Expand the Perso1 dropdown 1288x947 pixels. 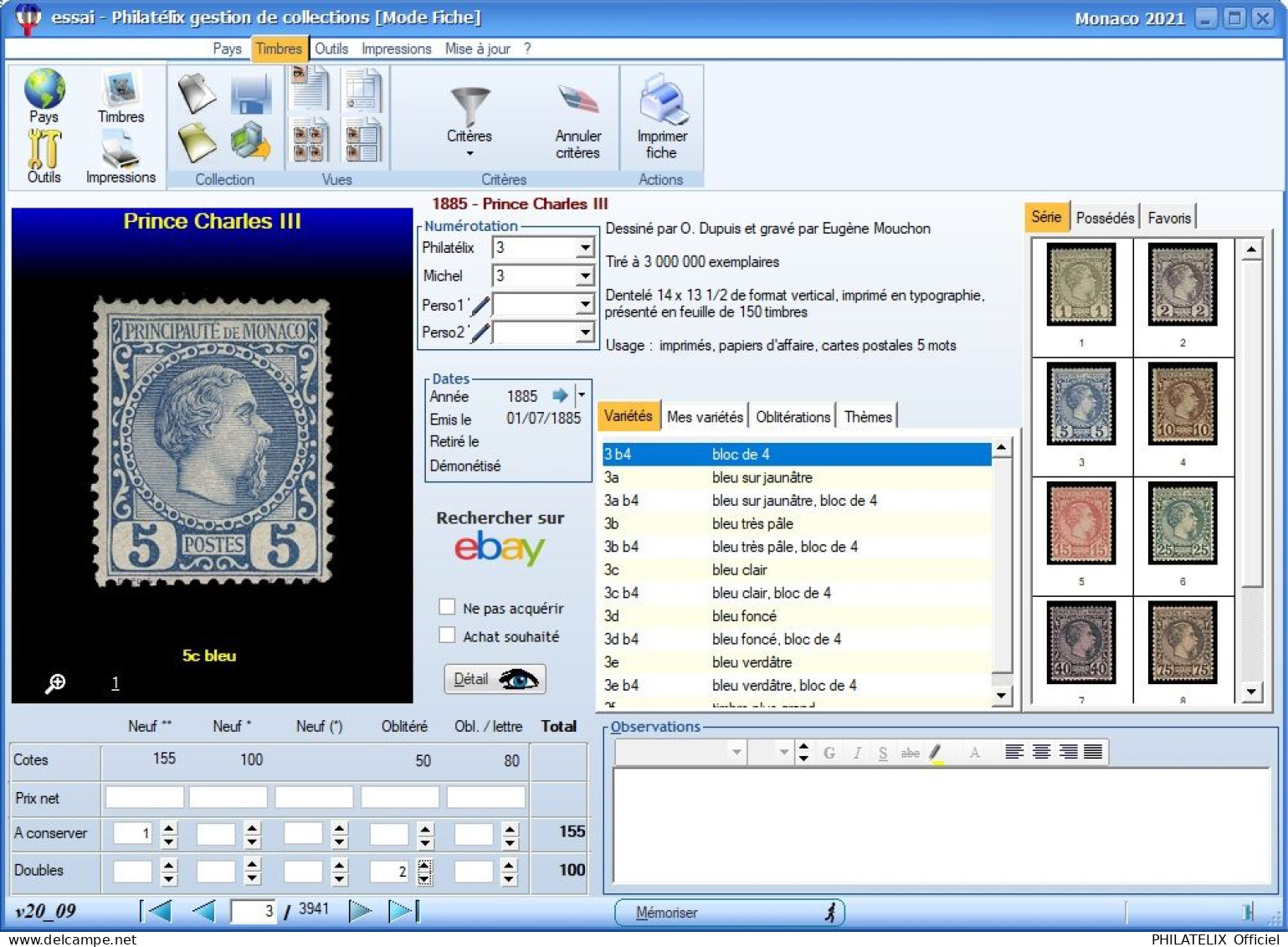[585, 305]
